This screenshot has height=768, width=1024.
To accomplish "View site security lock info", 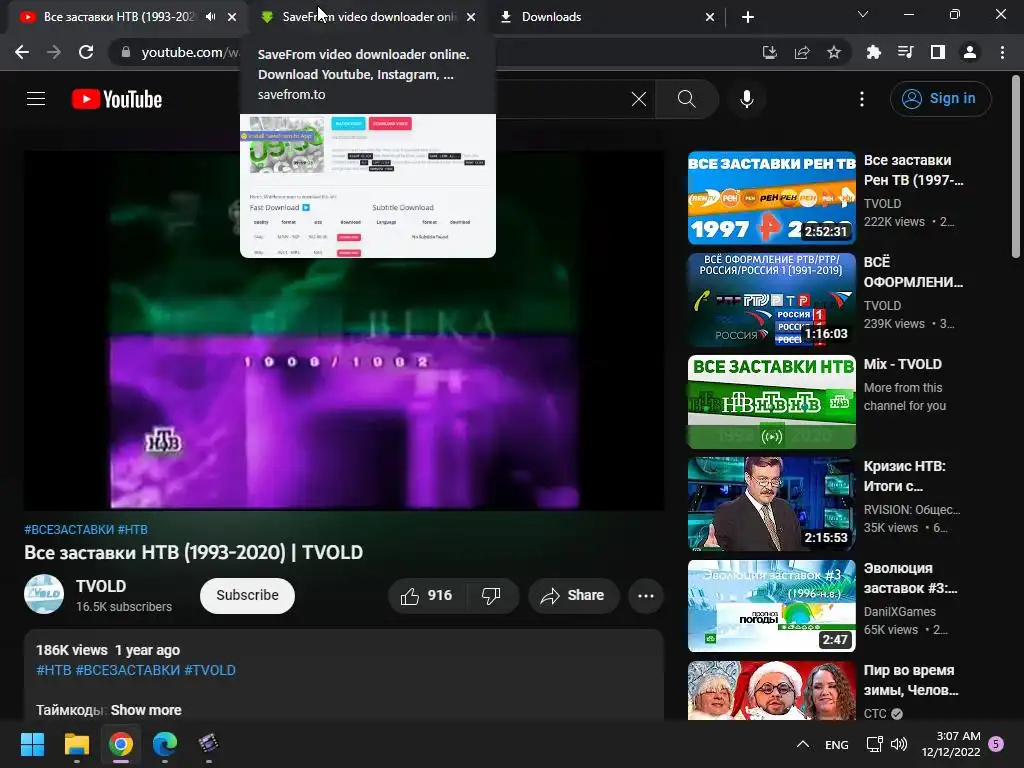I will click(126, 52).
